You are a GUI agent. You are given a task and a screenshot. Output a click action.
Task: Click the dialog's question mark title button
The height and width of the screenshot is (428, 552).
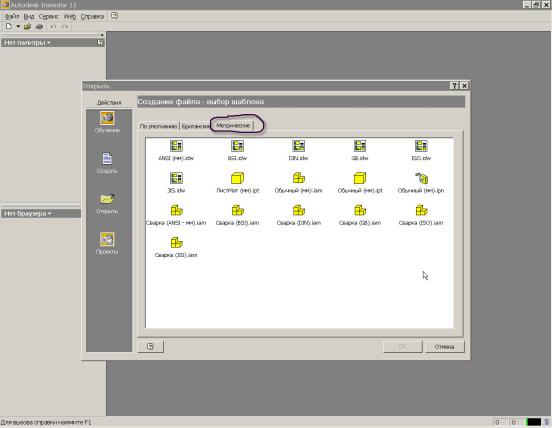coord(454,86)
